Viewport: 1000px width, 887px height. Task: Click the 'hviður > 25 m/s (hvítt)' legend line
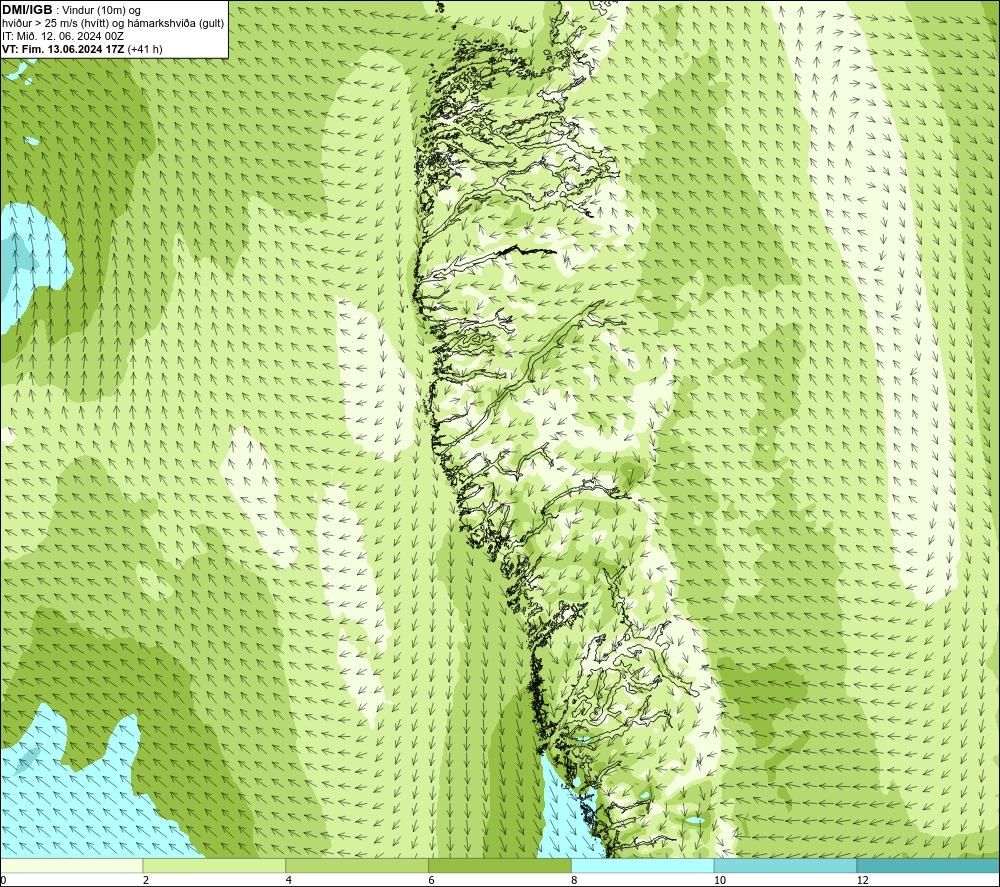(114, 24)
